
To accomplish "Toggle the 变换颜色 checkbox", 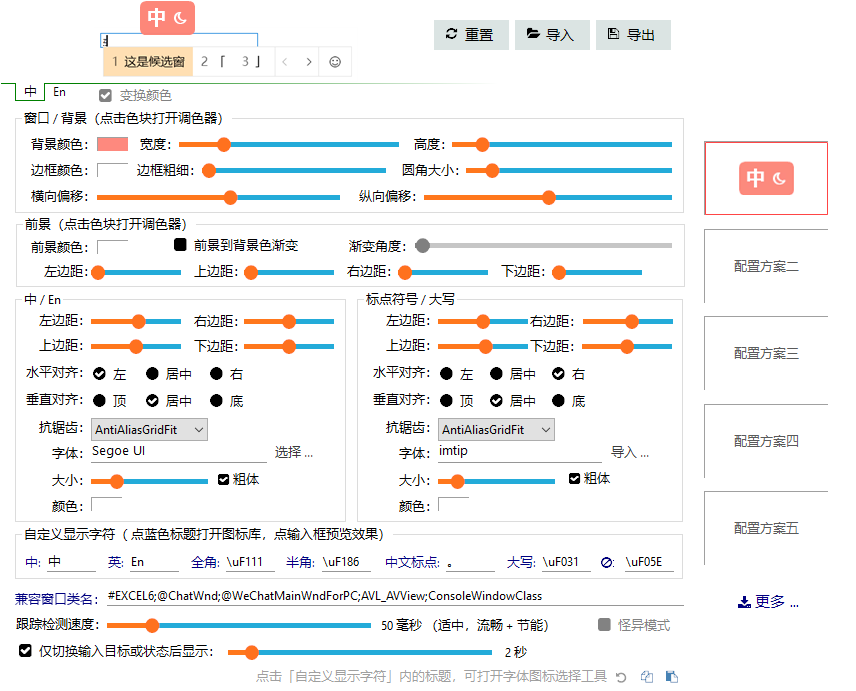I will point(105,96).
